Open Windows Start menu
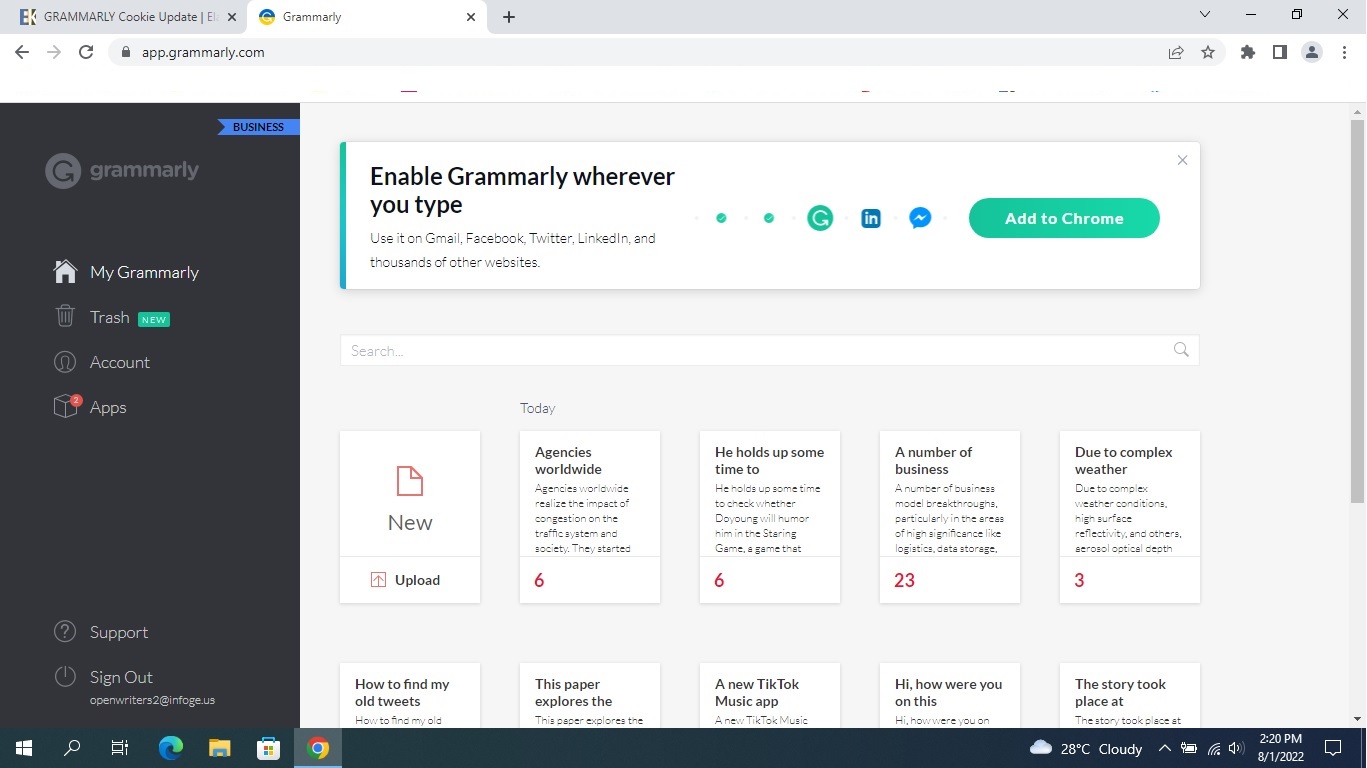The image size is (1367, 768). (24, 748)
